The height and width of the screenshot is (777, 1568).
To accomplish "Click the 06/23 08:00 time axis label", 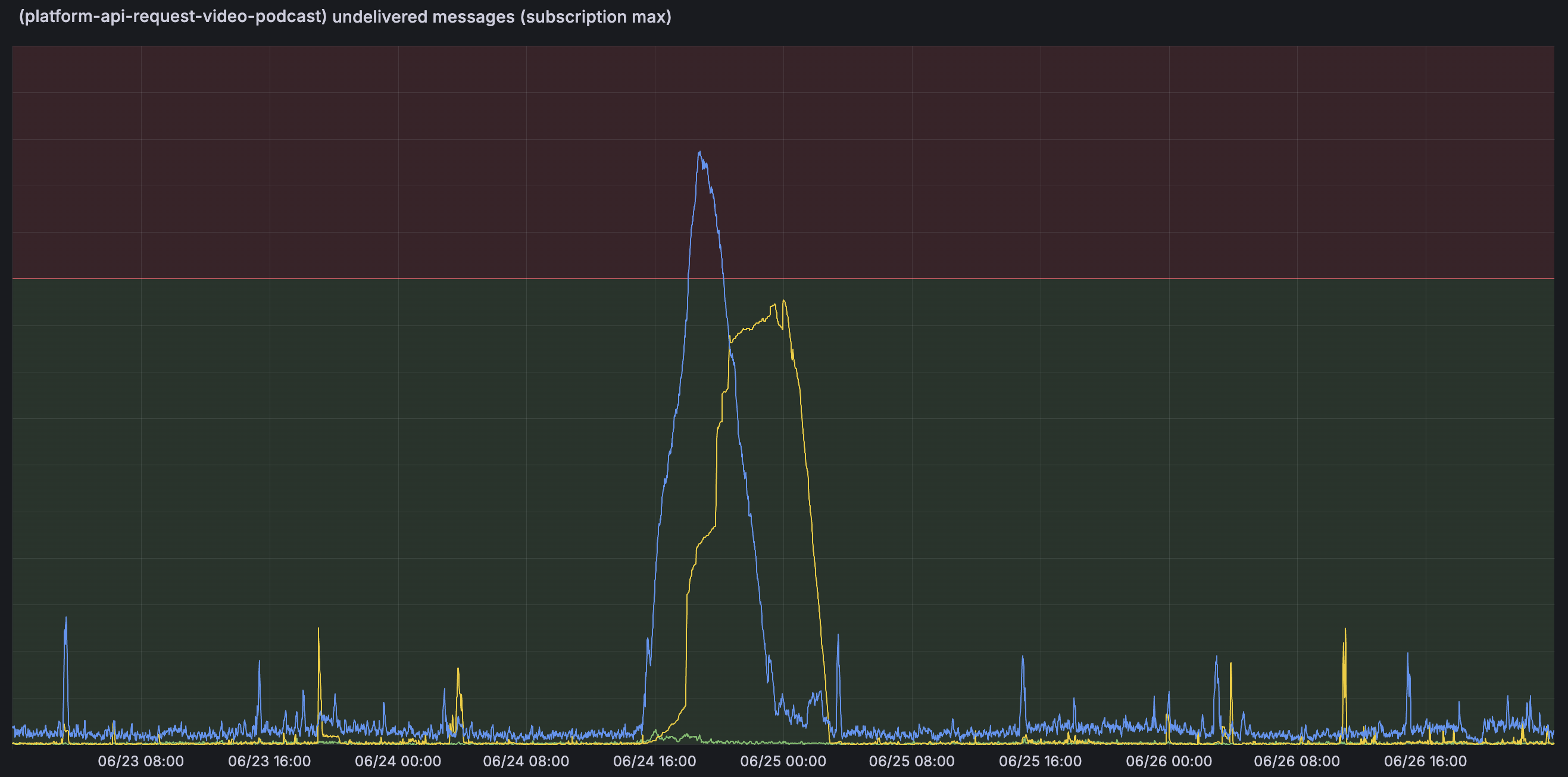I will (x=140, y=761).
